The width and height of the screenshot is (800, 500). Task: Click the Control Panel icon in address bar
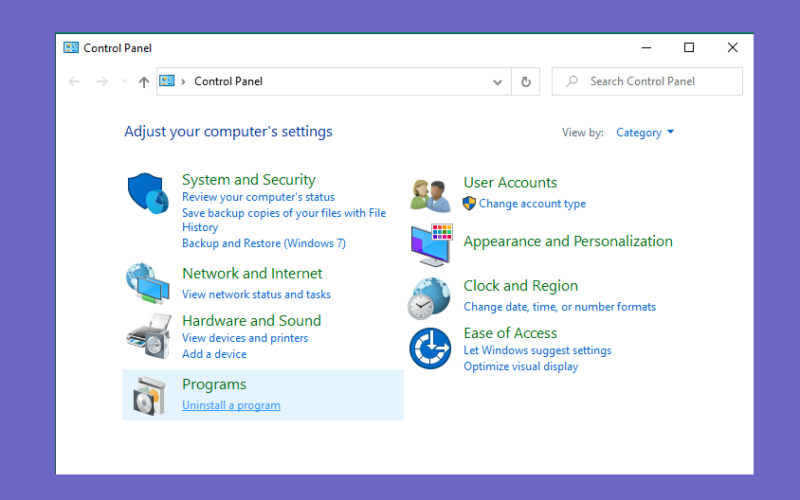point(167,81)
